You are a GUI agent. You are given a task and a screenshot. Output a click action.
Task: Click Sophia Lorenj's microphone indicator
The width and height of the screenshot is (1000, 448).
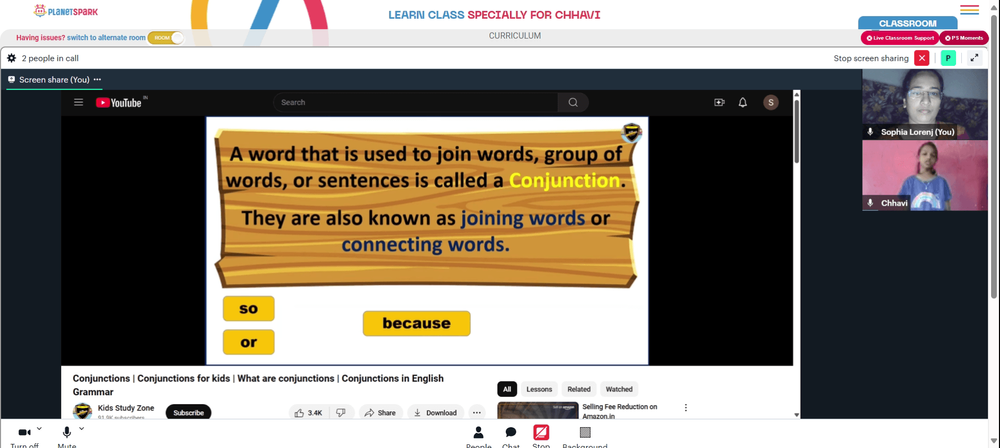(870, 132)
